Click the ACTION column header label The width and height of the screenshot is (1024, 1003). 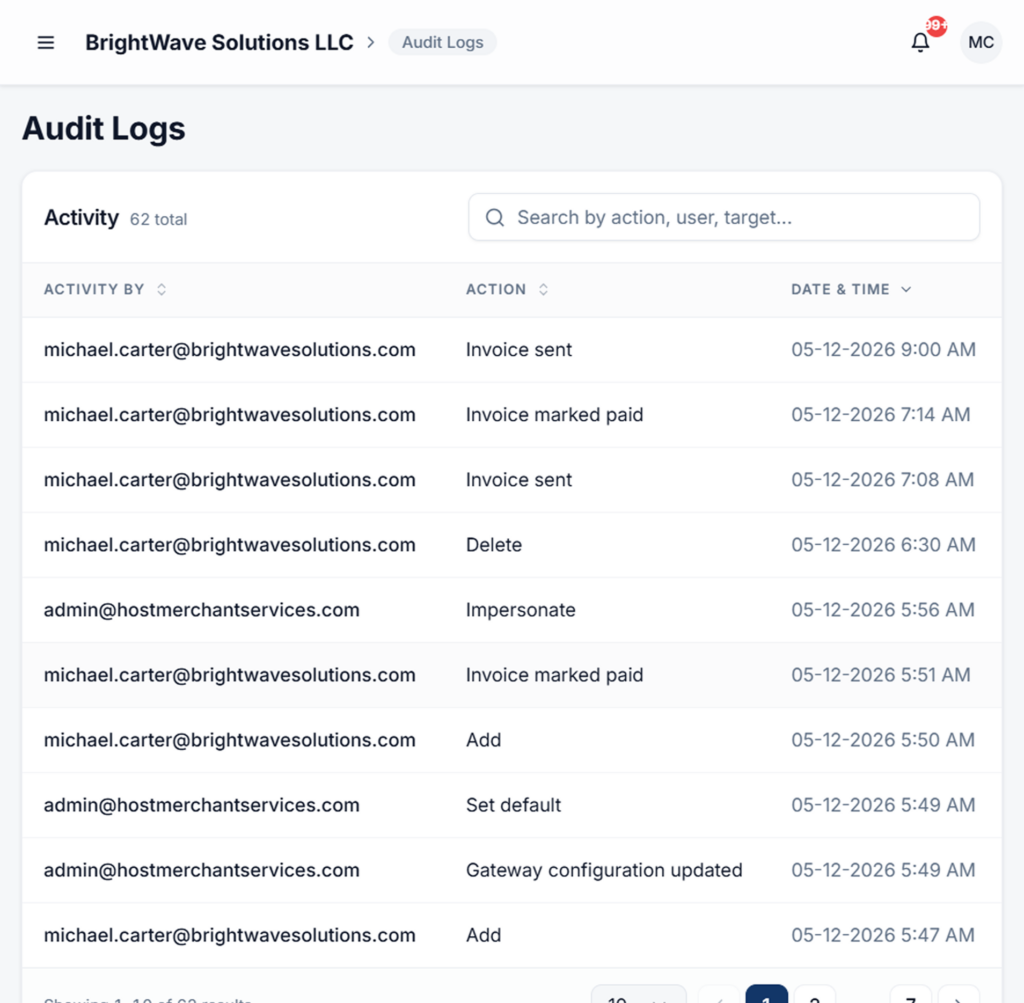point(496,289)
